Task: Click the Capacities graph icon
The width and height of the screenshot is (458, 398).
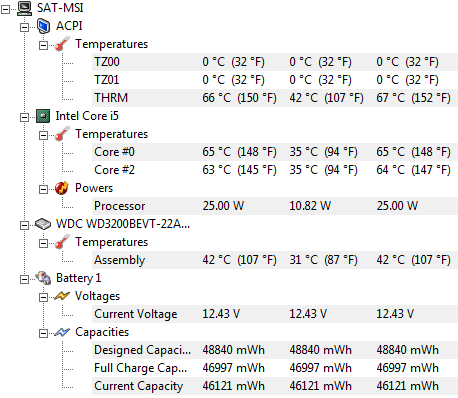Action: click(62, 332)
